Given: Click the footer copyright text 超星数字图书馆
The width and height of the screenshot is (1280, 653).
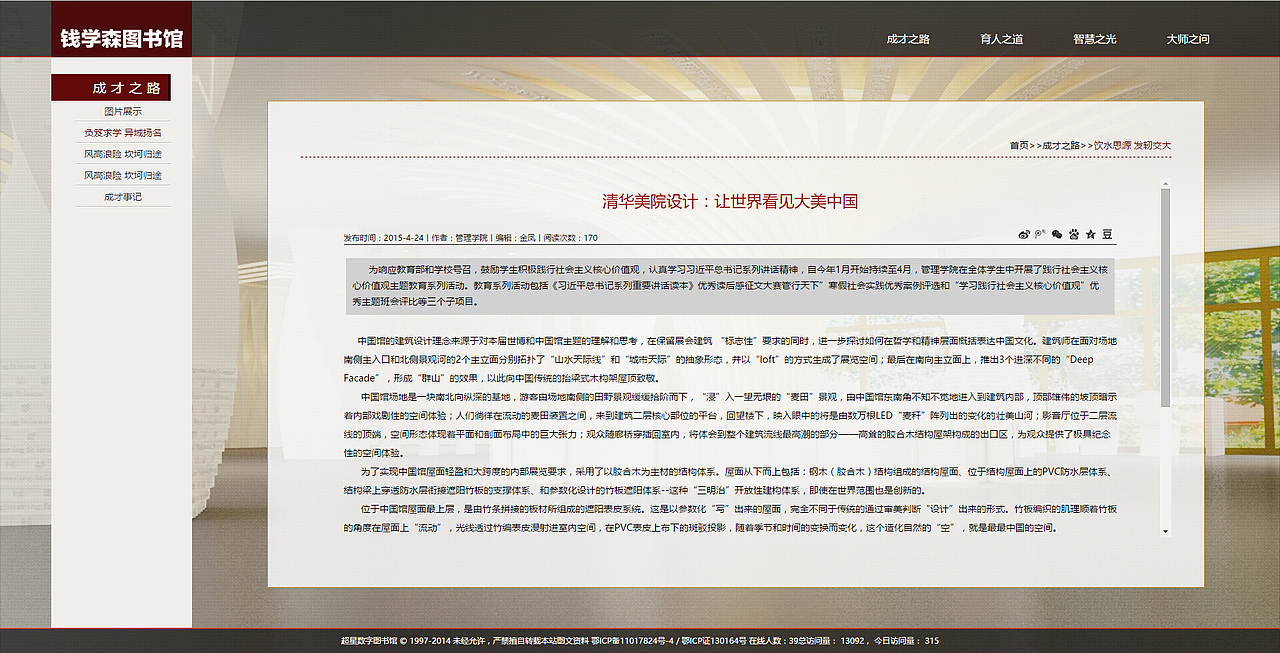Looking at the screenshot, I should pos(368,641).
